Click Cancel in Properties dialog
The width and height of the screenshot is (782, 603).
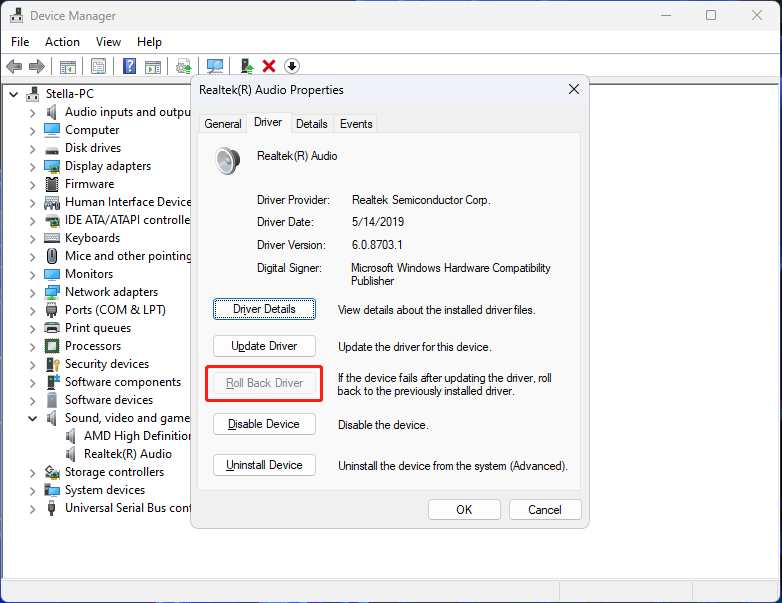click(x=545, y=510)
